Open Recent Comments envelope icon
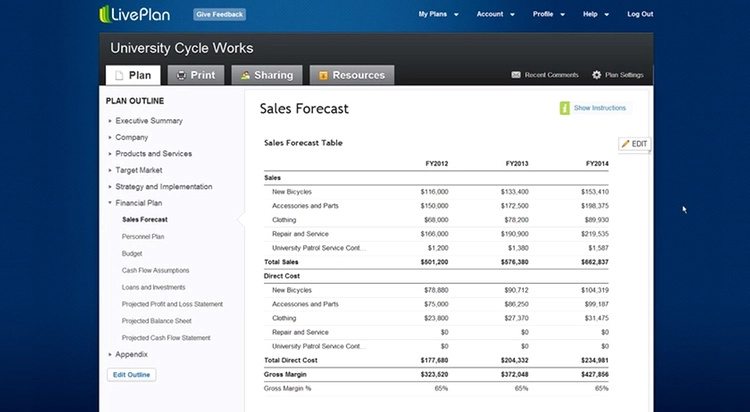 click(516, 75)
